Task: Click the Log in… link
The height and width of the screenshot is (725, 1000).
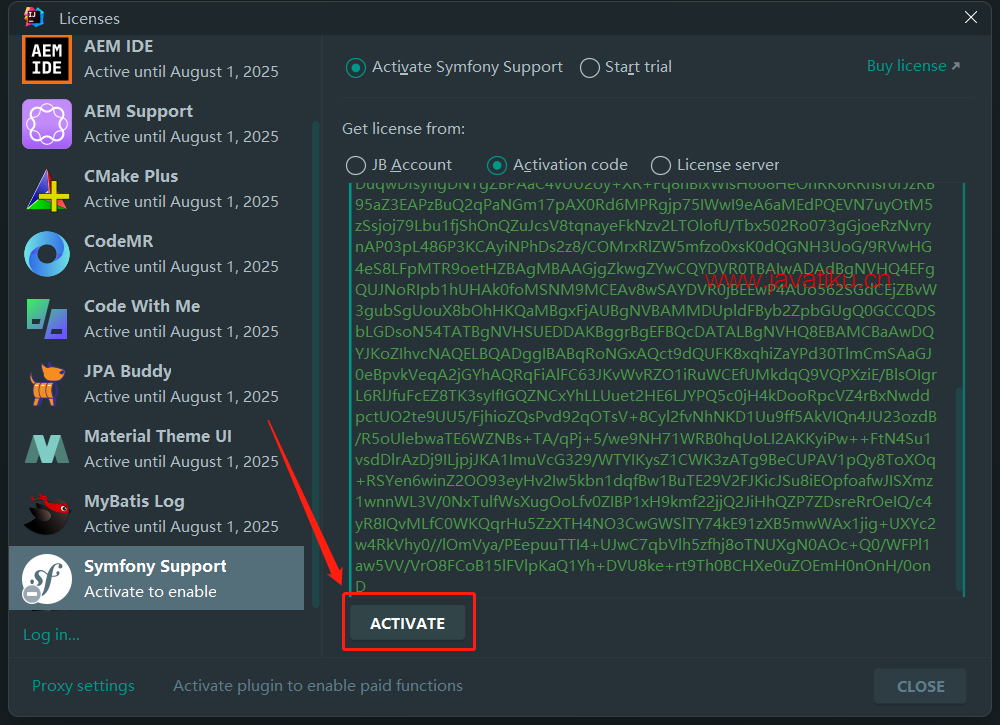Action: click(51, 635)
